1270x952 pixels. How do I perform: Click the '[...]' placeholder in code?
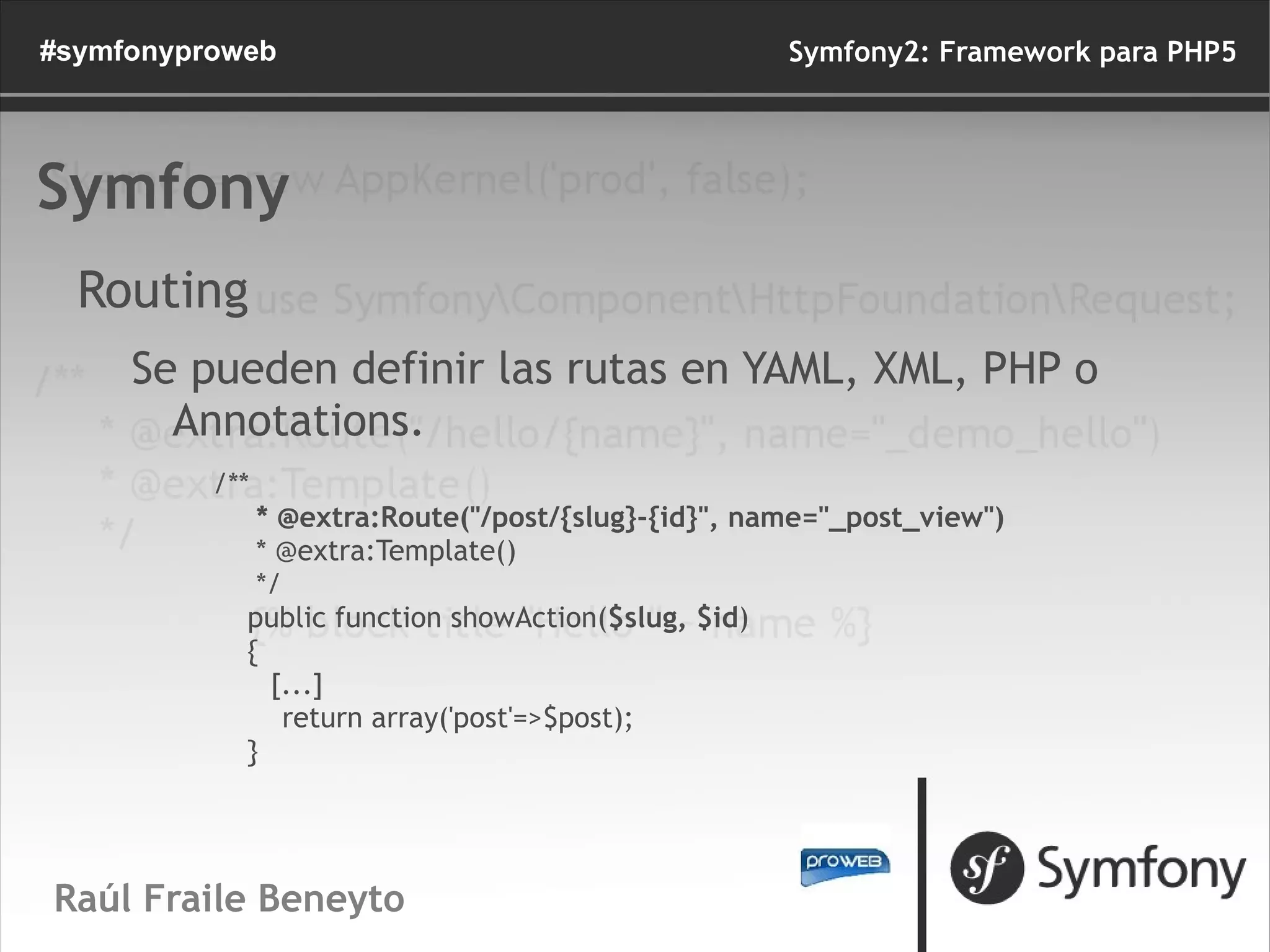click(x=296, y=685)
